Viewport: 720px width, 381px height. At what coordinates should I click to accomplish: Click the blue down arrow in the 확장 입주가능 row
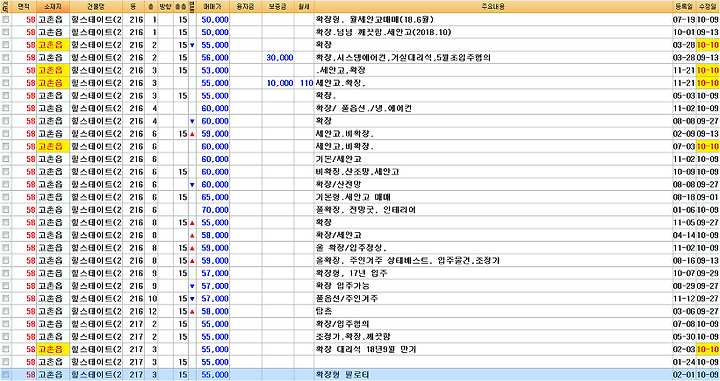click(x=192, y=286)
